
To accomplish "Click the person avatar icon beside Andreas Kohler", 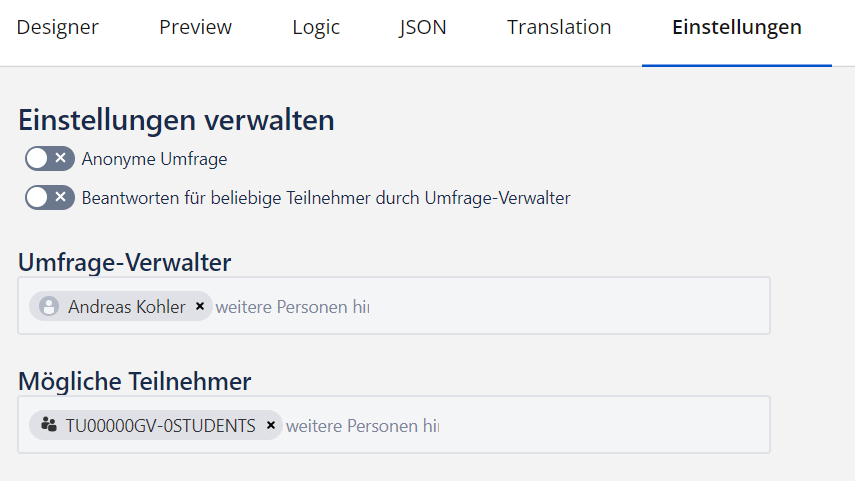I will coord(48,307).
